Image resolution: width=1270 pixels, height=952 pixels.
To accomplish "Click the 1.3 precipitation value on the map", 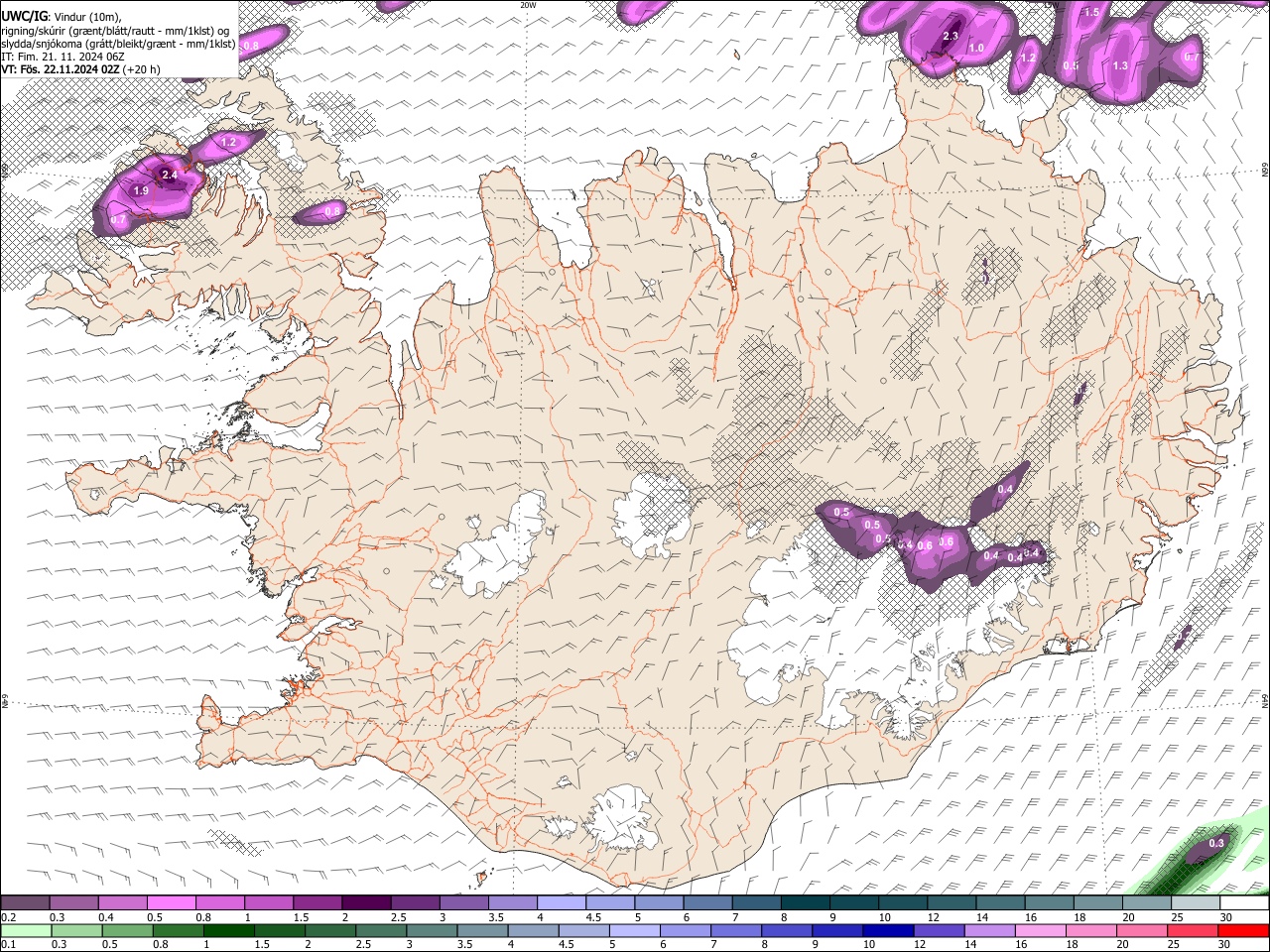I will click(1120, 65).
